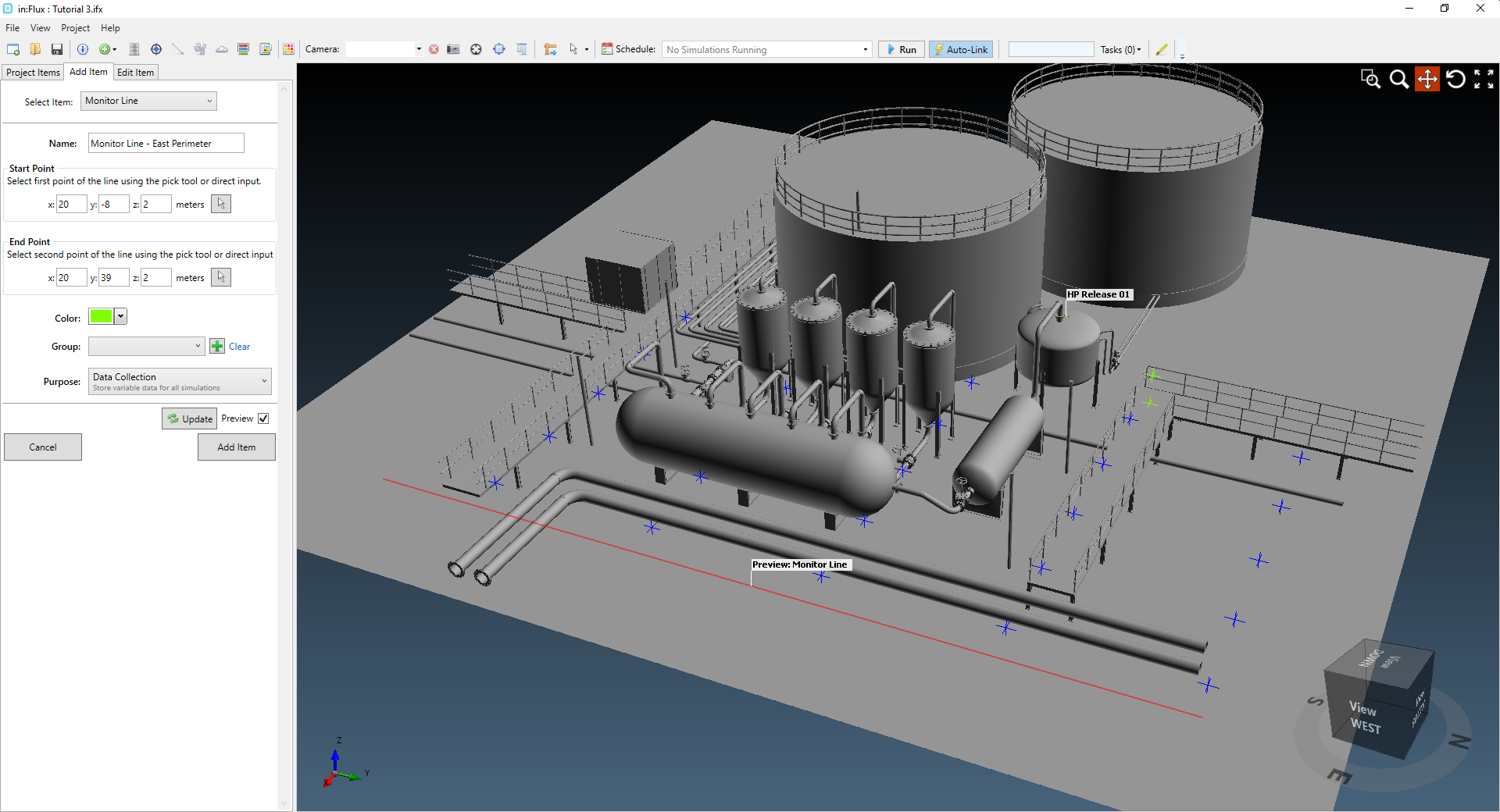
Task: Click the black circular target view icon
Action: (477, 49)
